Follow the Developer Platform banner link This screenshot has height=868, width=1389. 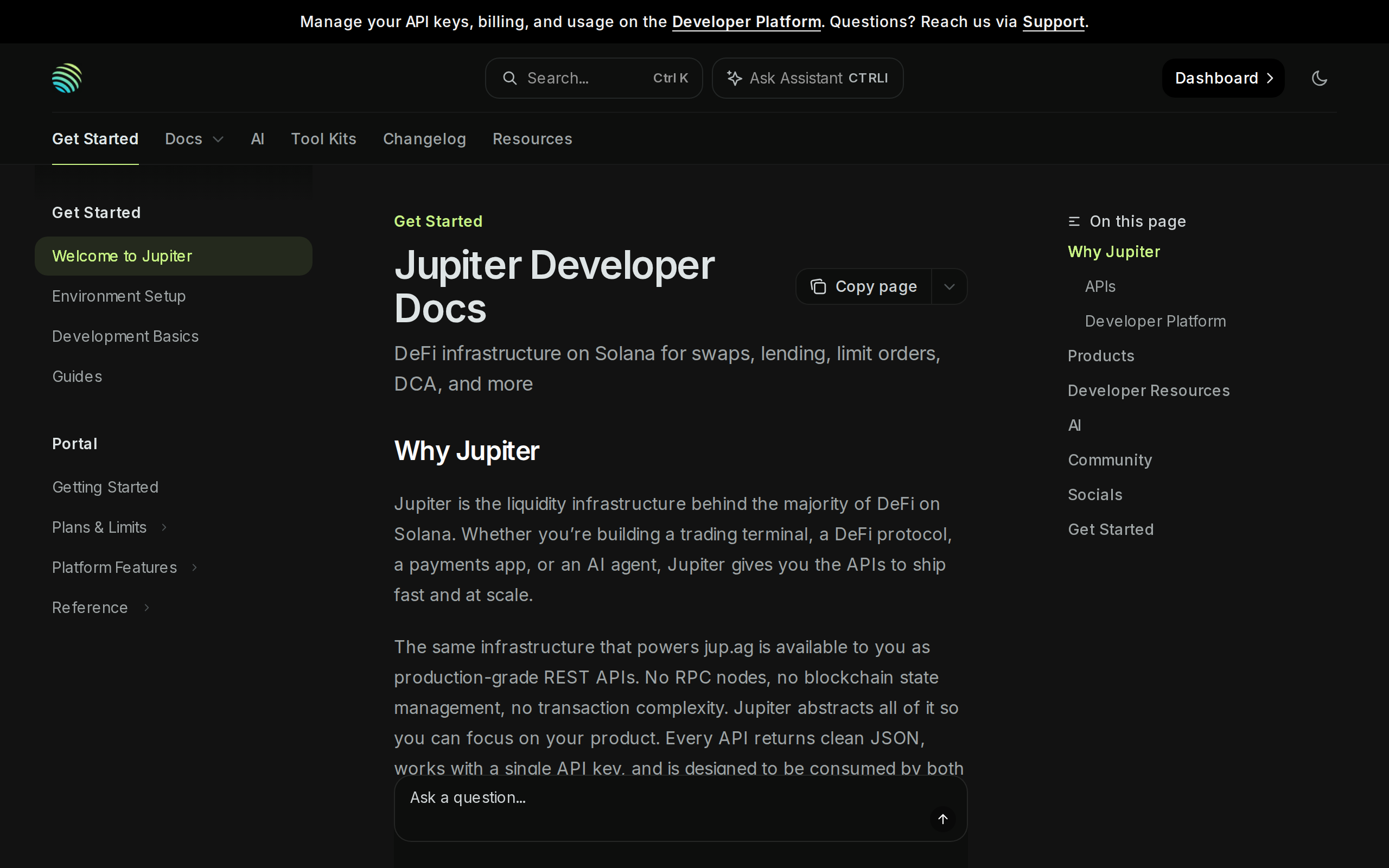(x=746, y=22)
